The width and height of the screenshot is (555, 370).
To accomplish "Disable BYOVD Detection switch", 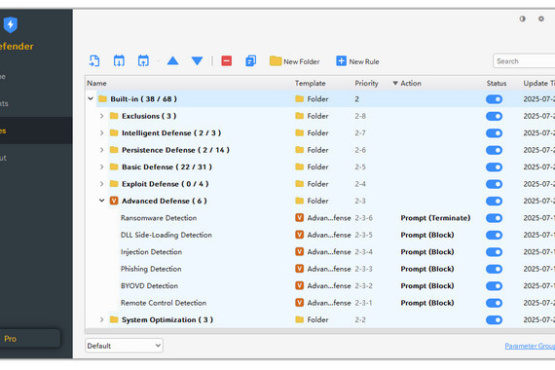I will [494, 286].
